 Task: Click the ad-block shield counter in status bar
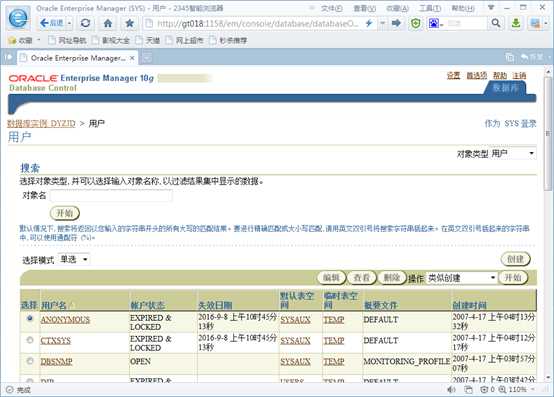click(487, 390)
